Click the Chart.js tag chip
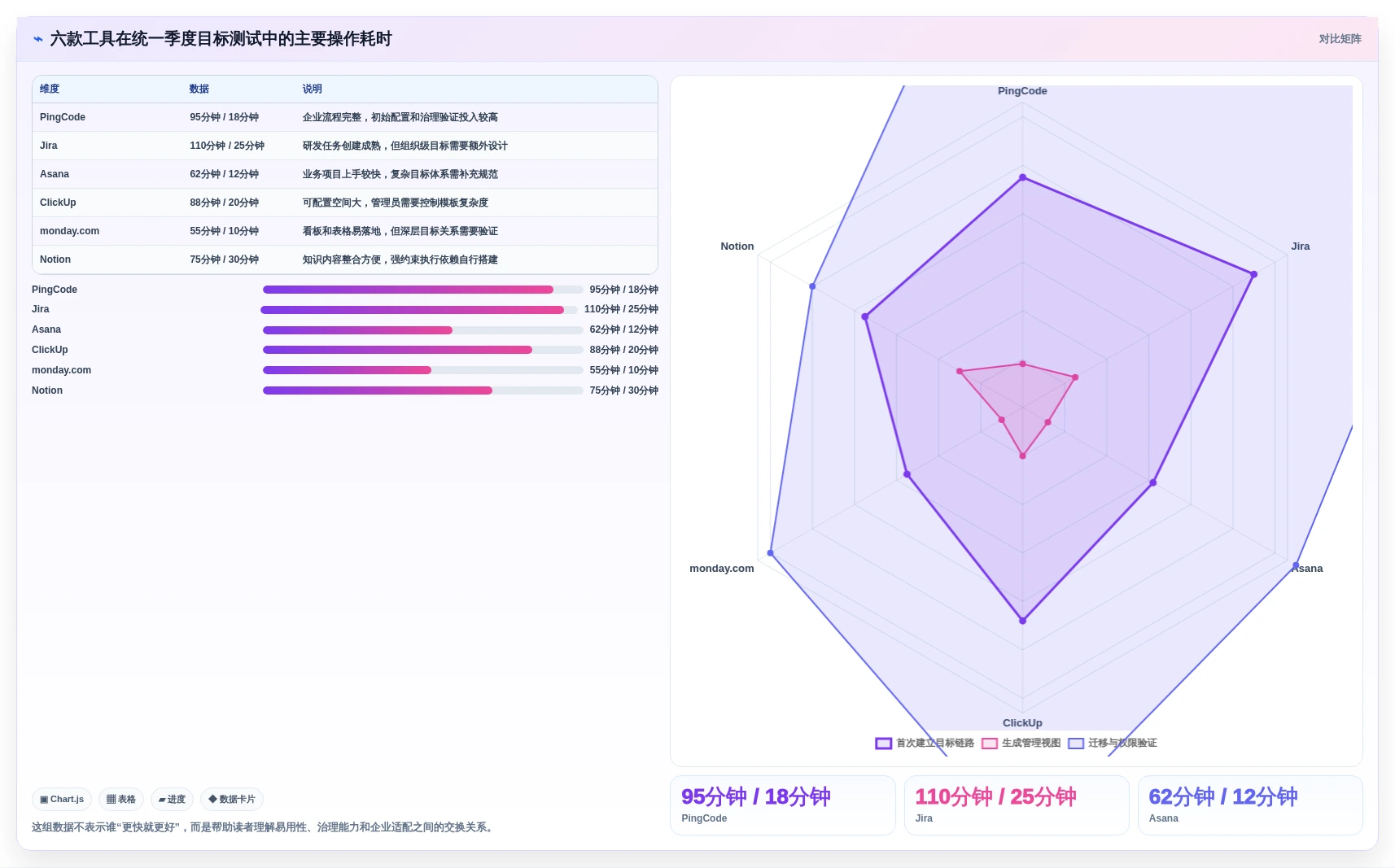Screen dimensions: 1395x868 click(x=62, y=800)
